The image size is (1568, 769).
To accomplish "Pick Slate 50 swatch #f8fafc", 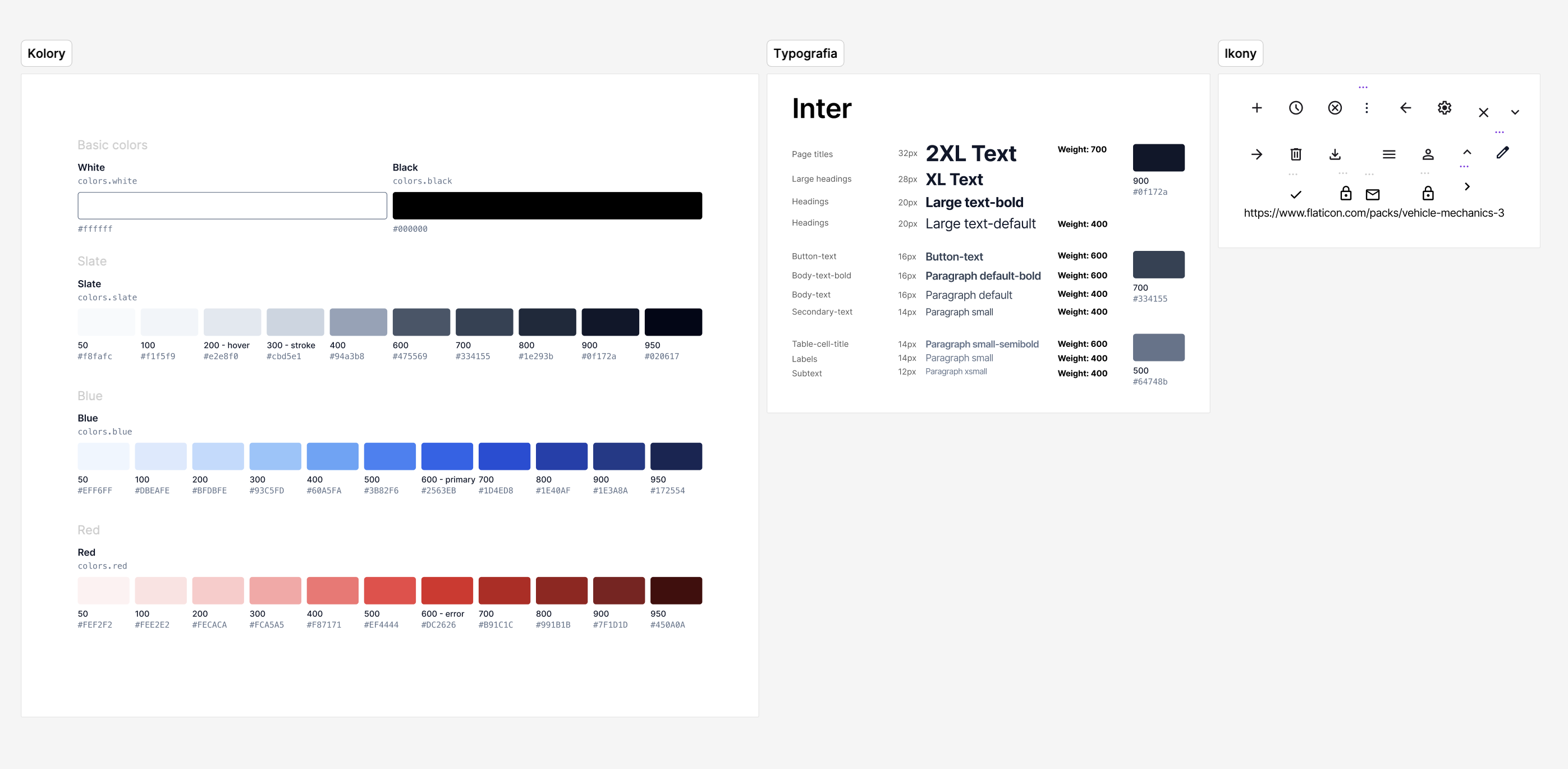I will (x=107, y=322).
